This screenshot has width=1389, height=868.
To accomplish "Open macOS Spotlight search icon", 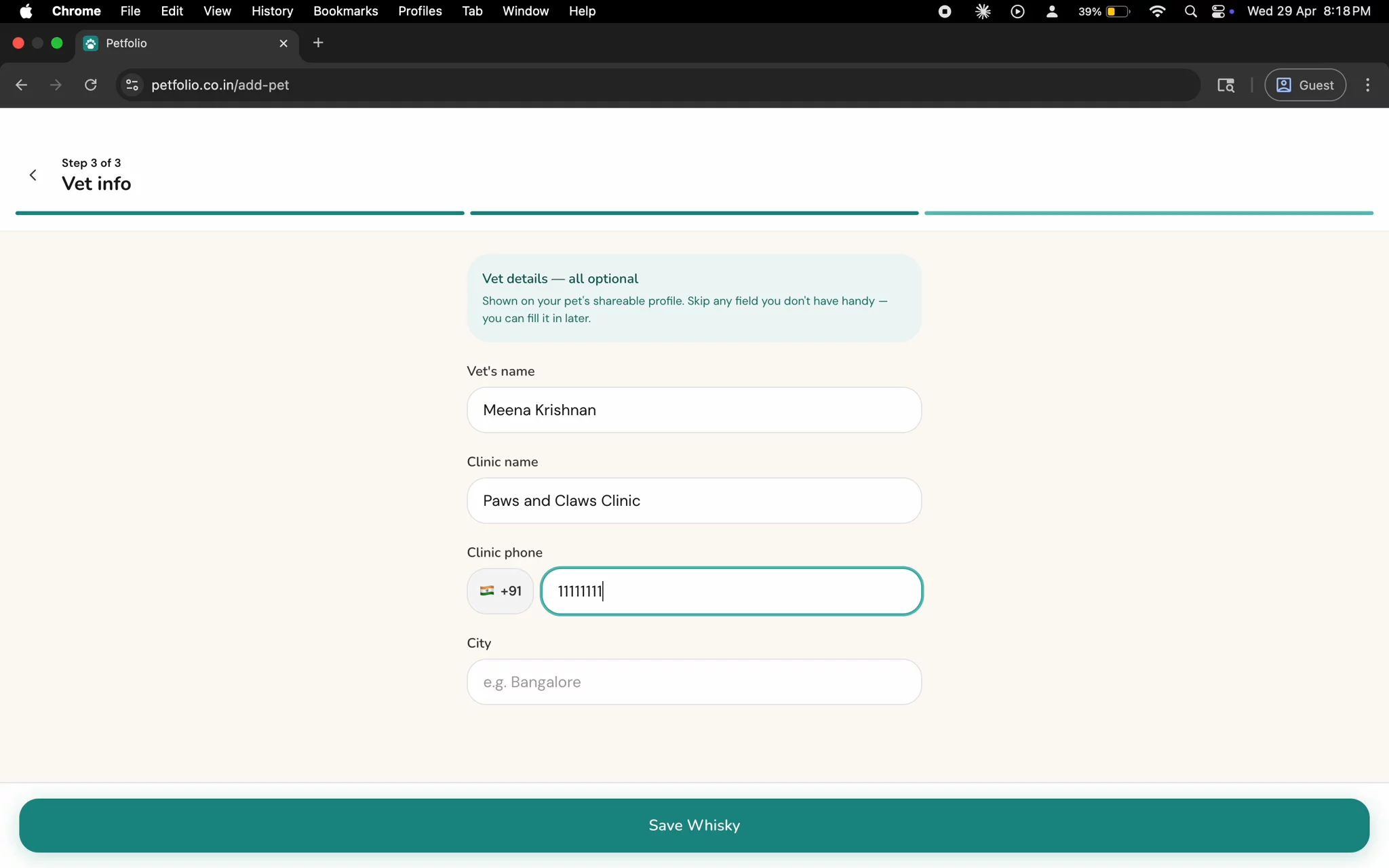I will (x=1190, y=12).
